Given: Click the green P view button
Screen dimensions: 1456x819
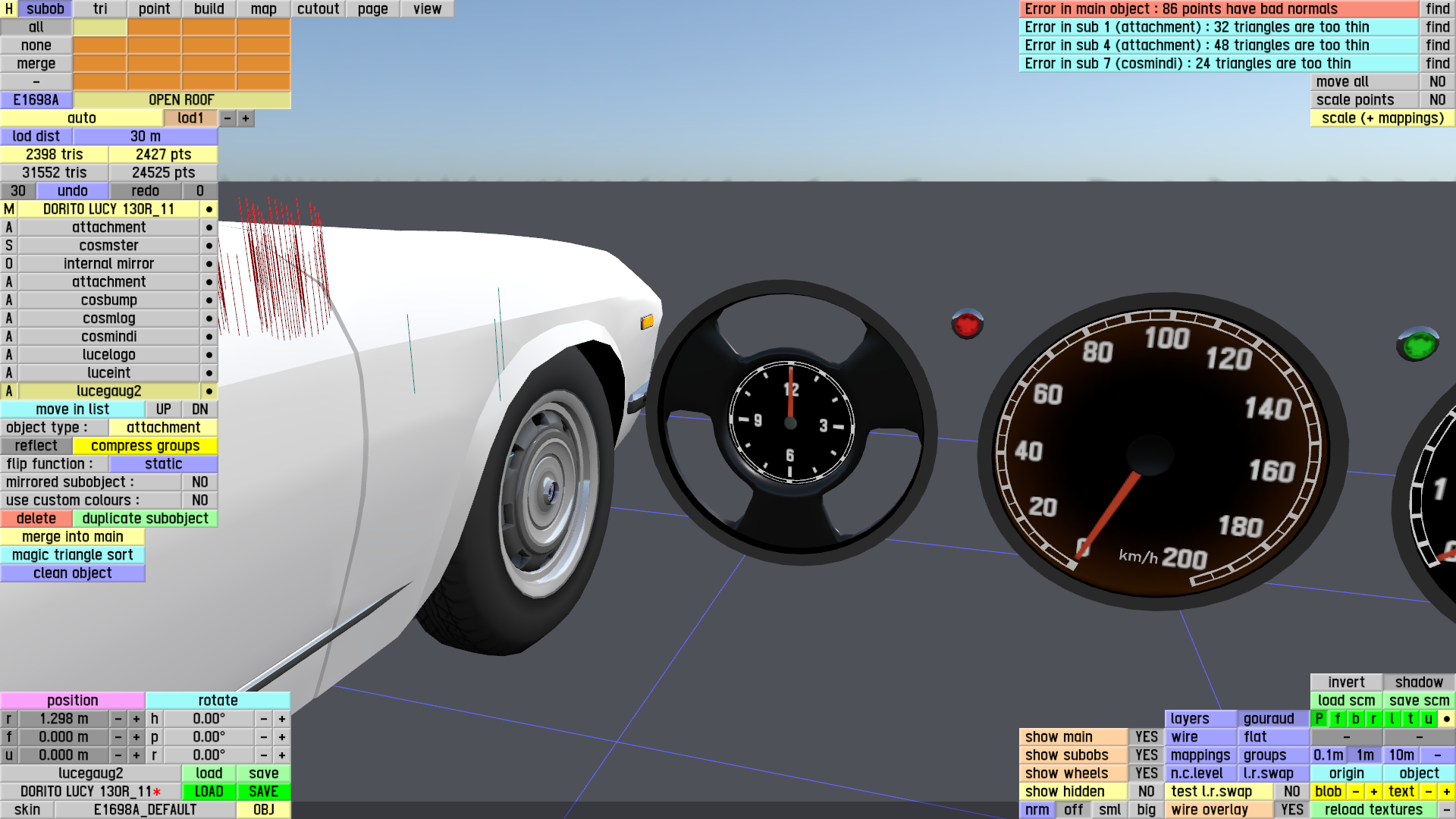Looking at the screenshot, I should tap(1319, 719).
